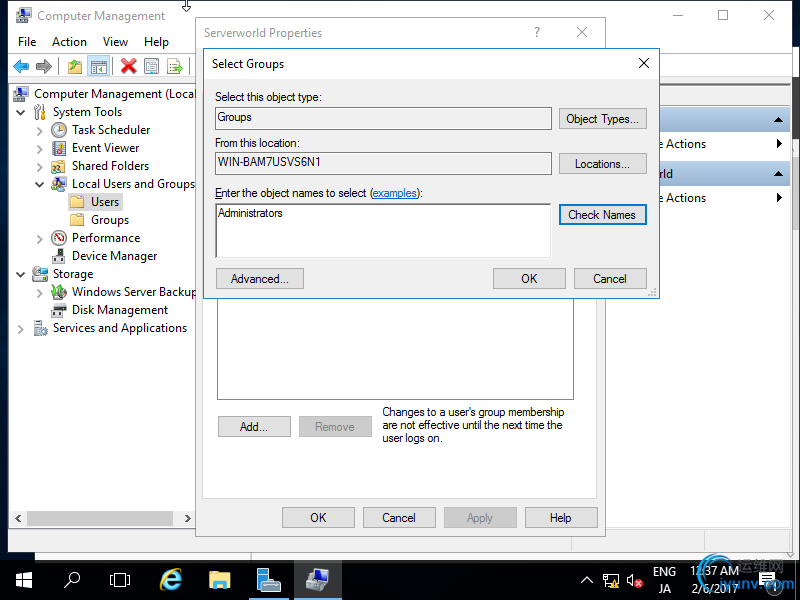Open Task View on taskbar

point(120,580)
